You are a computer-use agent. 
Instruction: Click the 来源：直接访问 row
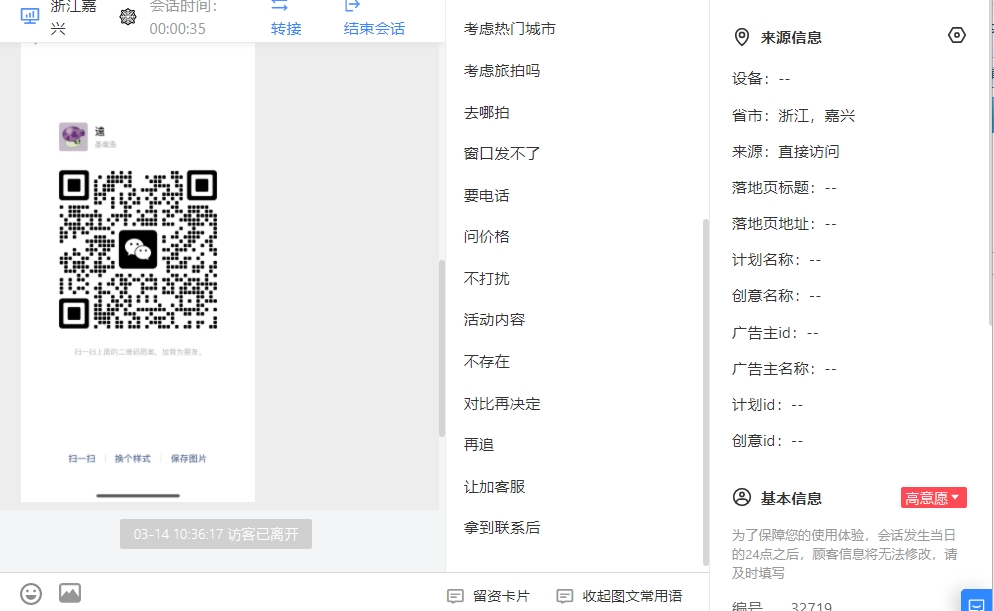[x=785, y=152]
